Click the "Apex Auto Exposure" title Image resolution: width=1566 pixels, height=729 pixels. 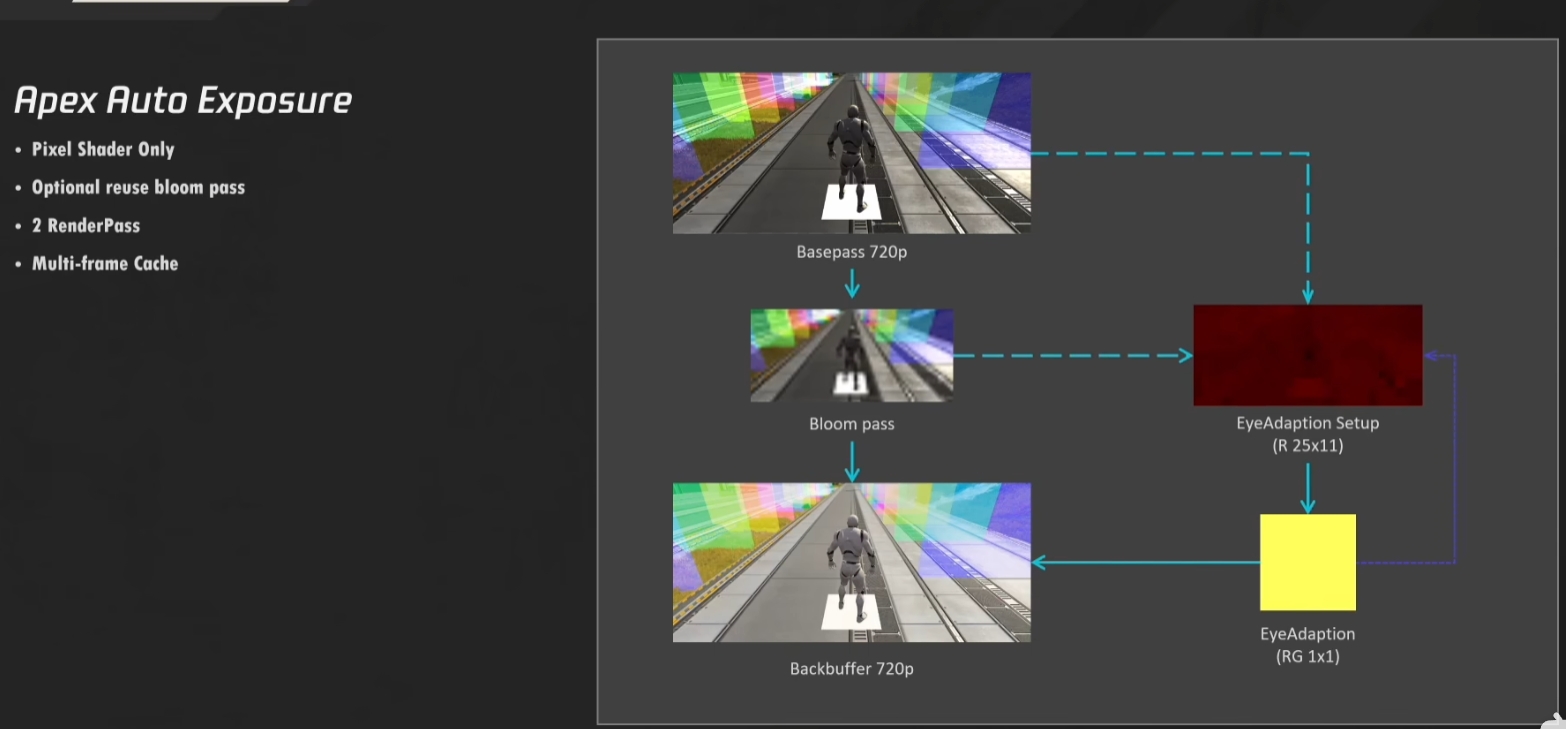coord(183,100)
